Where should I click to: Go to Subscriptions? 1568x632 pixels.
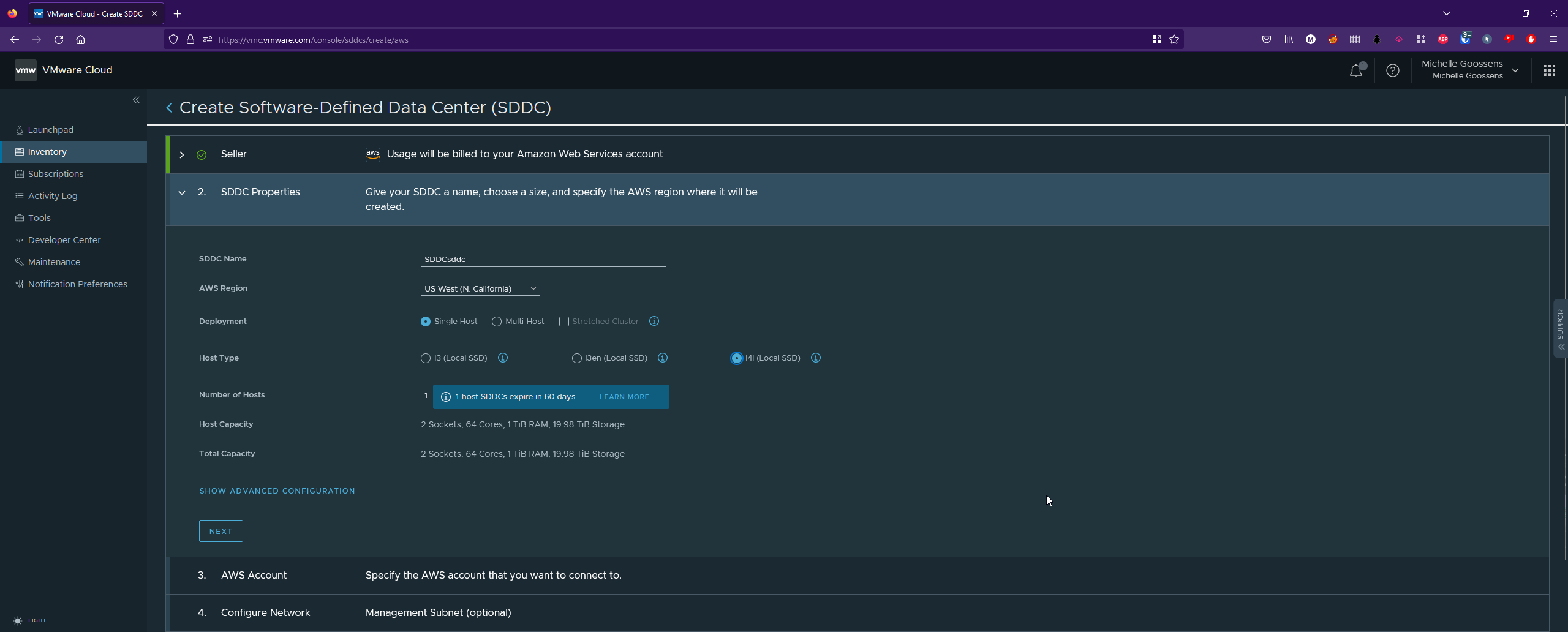coord(55,174)
